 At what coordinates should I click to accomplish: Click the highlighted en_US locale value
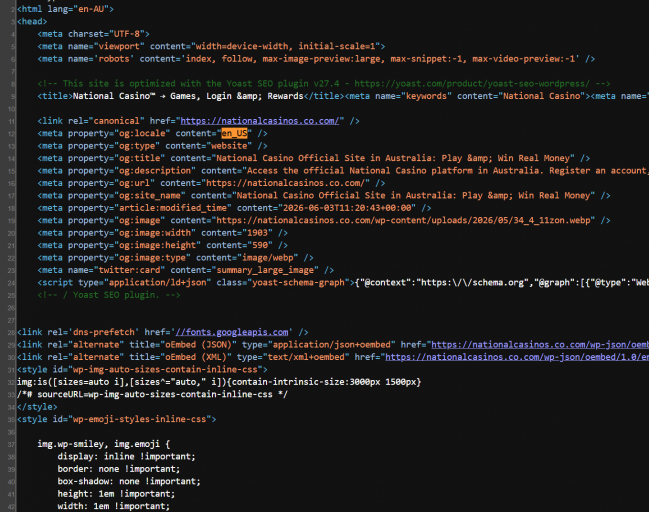pos(234,133)
